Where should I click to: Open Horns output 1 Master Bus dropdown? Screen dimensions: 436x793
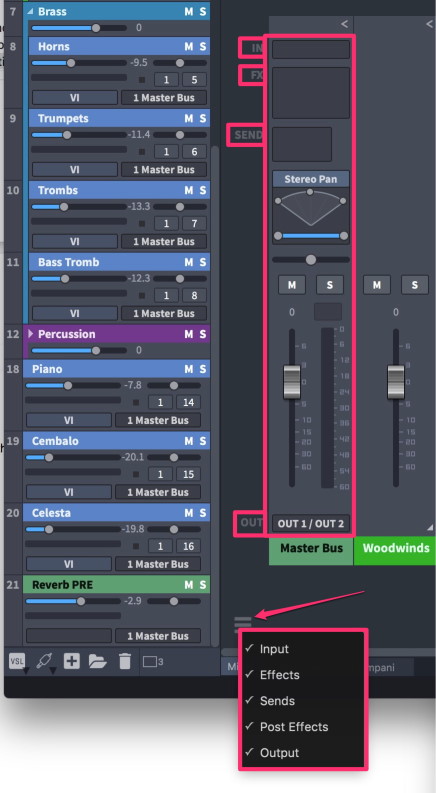pos(164,98)
